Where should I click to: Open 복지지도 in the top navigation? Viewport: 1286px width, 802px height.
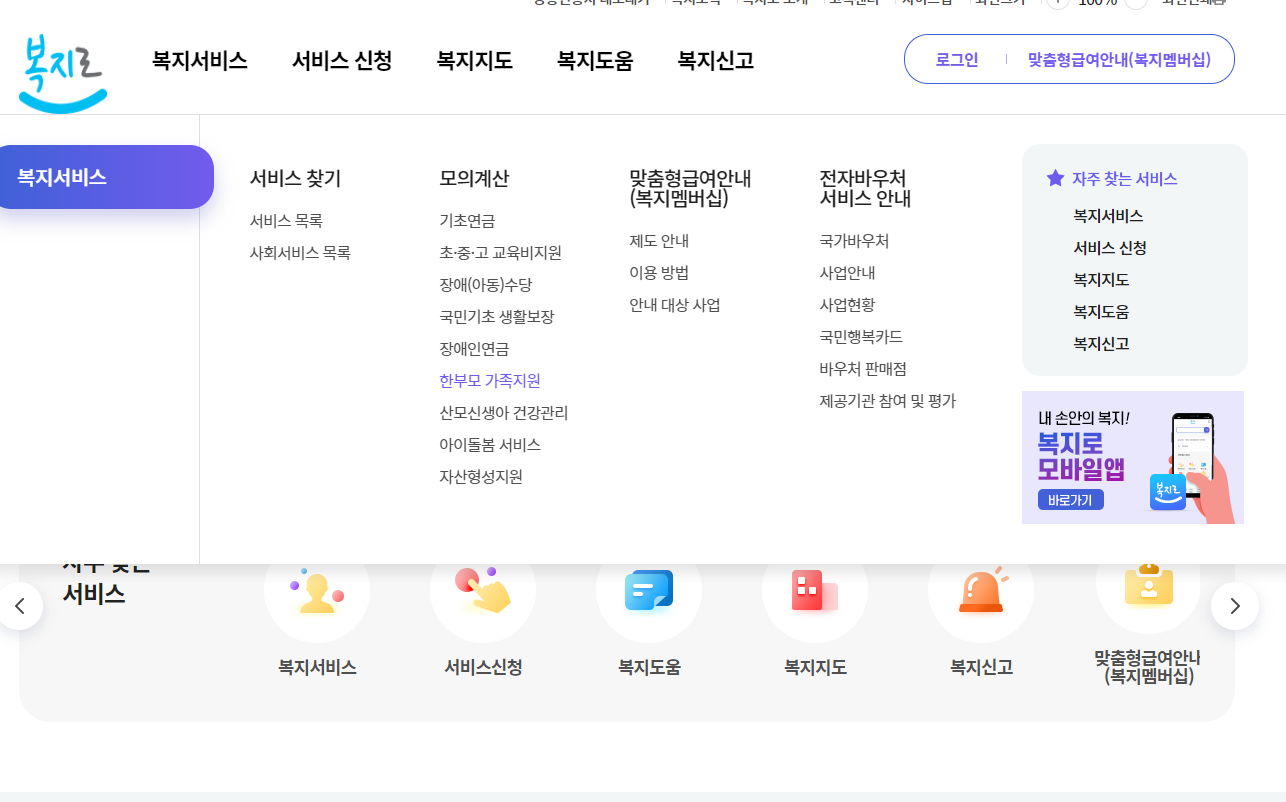click(474, 60)
